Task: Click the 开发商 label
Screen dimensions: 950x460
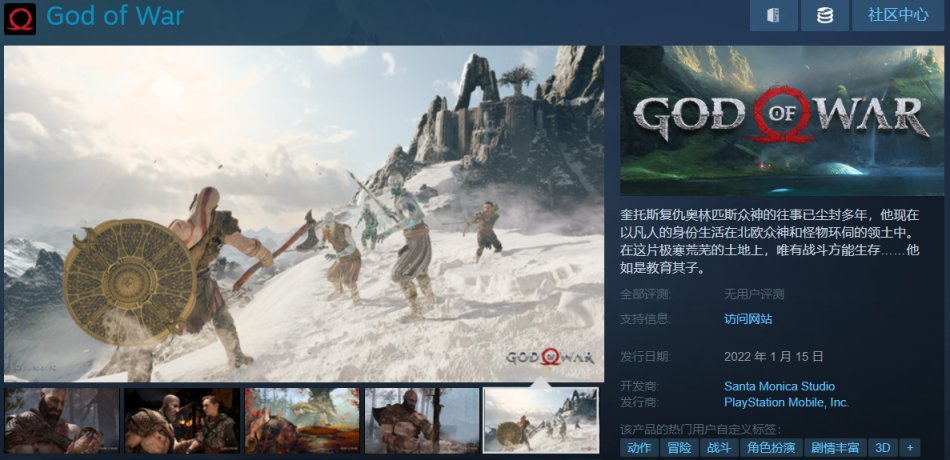Action: pos(639,387)
